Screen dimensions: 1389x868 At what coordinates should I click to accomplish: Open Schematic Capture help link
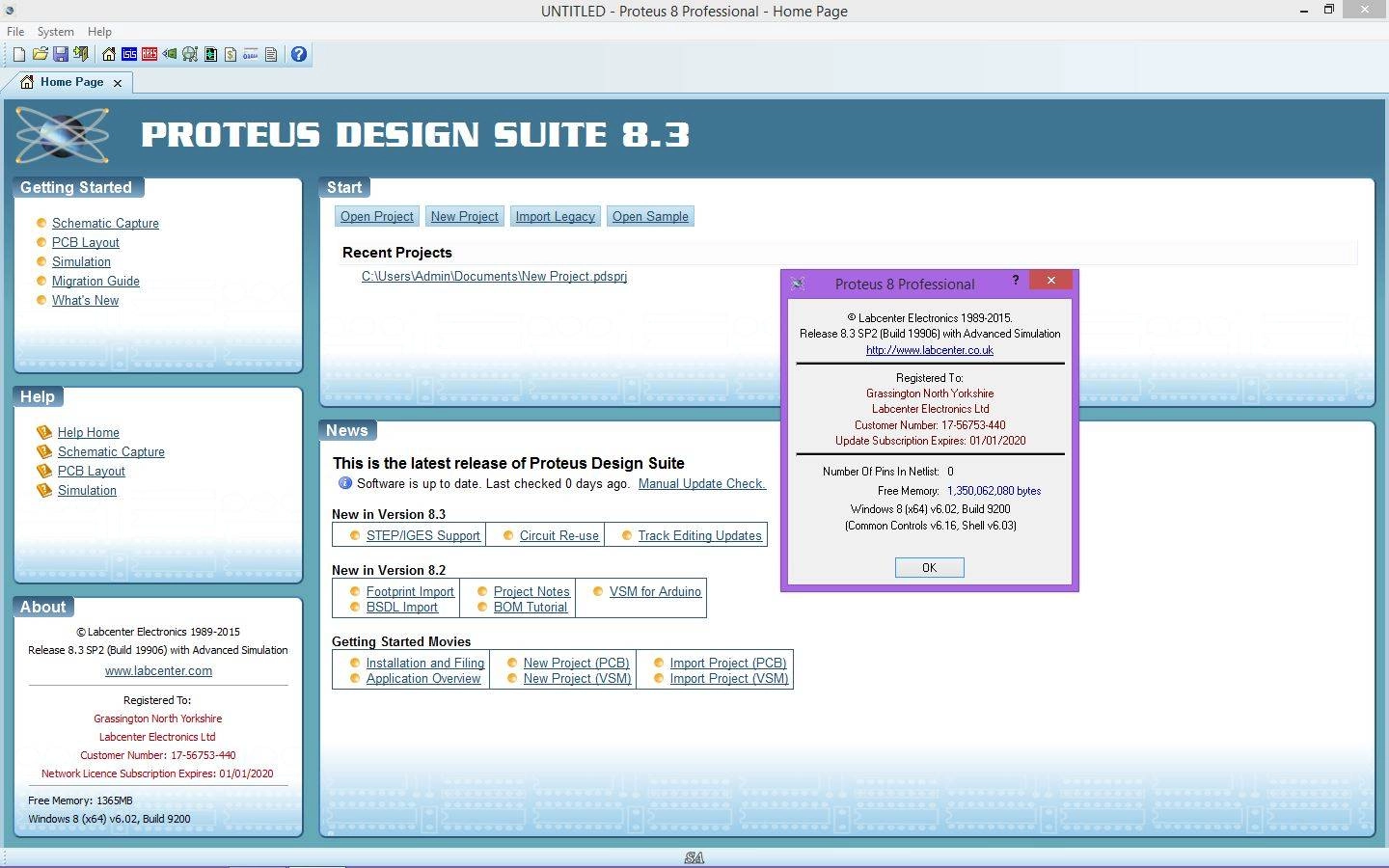[111, 451]
